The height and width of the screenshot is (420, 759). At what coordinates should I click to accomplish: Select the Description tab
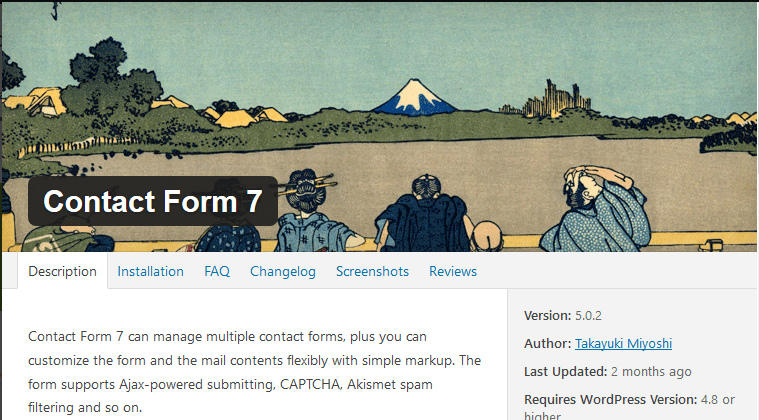coord(62,271)
